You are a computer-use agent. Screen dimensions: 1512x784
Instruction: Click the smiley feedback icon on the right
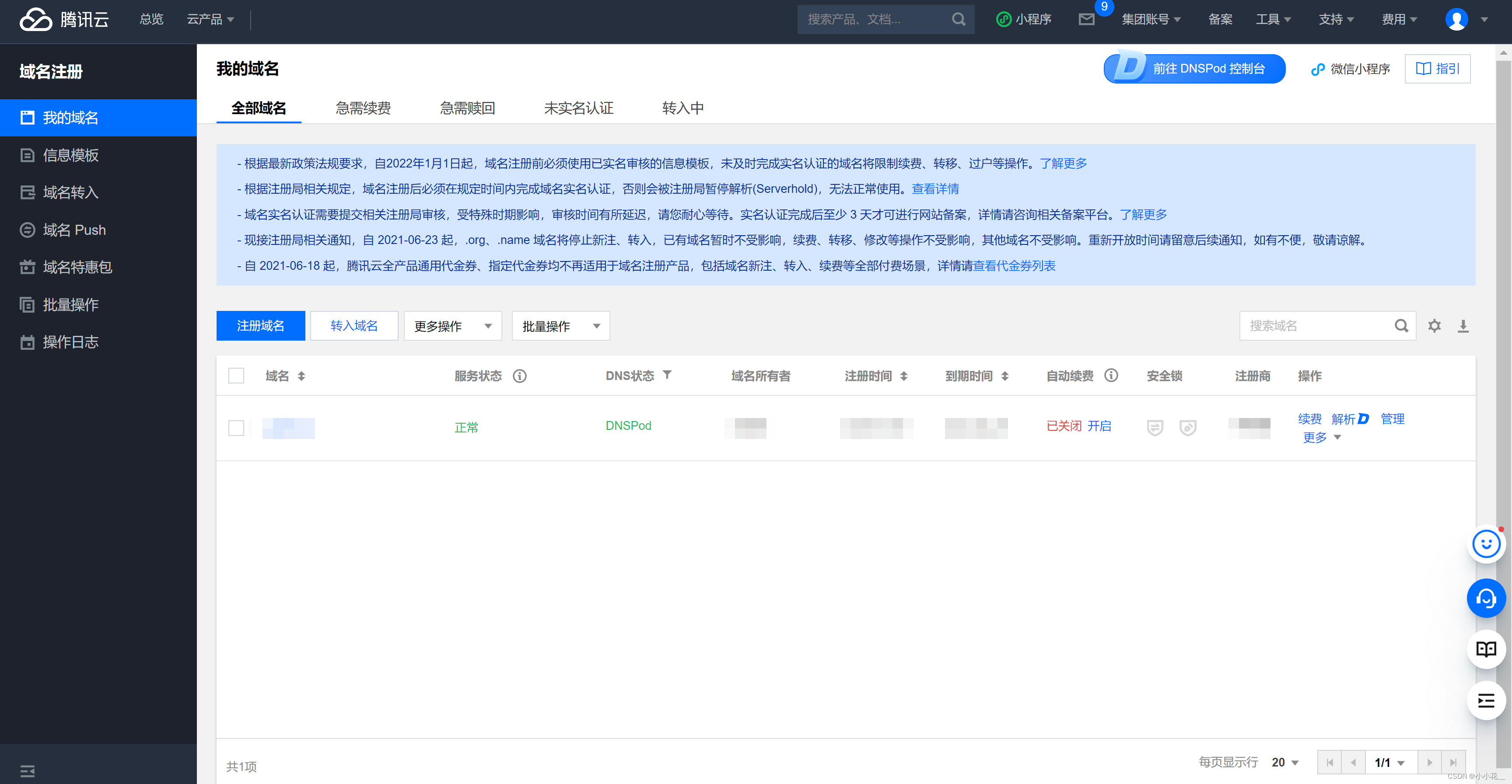click(1486, 544)
